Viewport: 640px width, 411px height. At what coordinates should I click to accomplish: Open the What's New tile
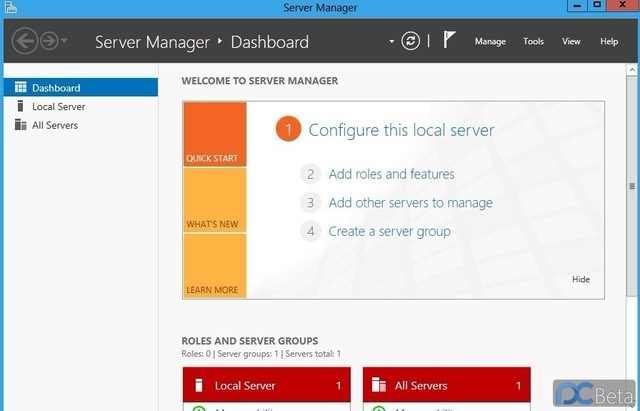pos(215,200)
